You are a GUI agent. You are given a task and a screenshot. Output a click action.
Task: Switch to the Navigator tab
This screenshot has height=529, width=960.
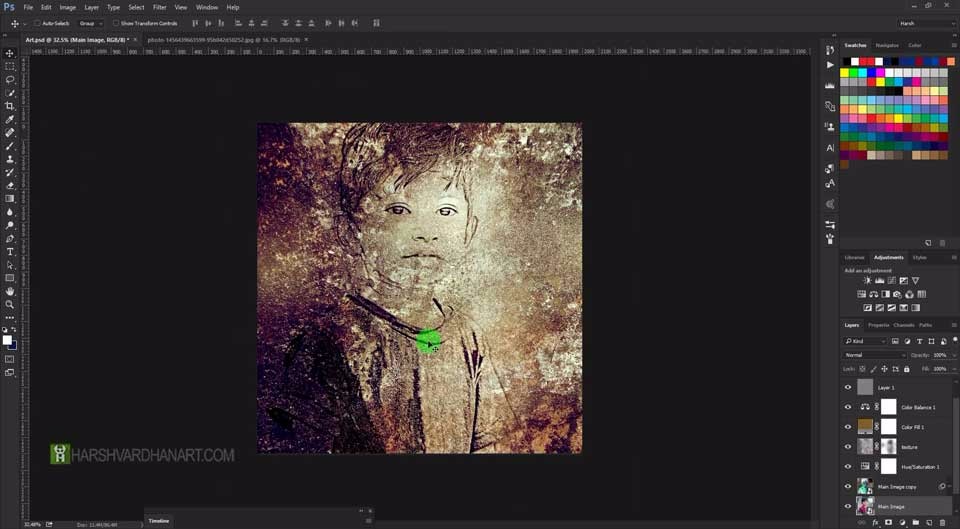tap(887, 45)
